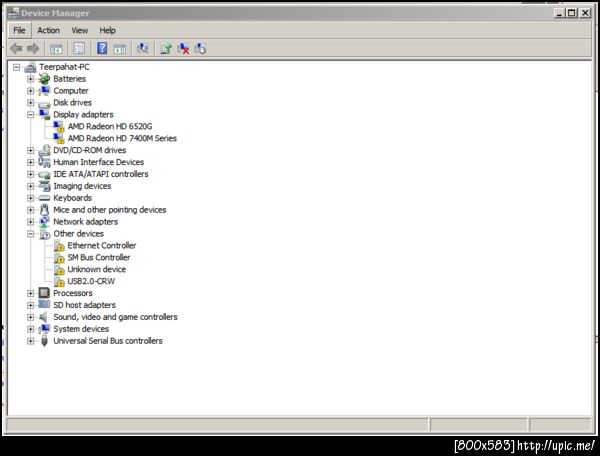Select the Teerpahat-PC tree root label
The height and width of the screenshot is (456, 600).
pyautogui.click(x=64, y=67)
